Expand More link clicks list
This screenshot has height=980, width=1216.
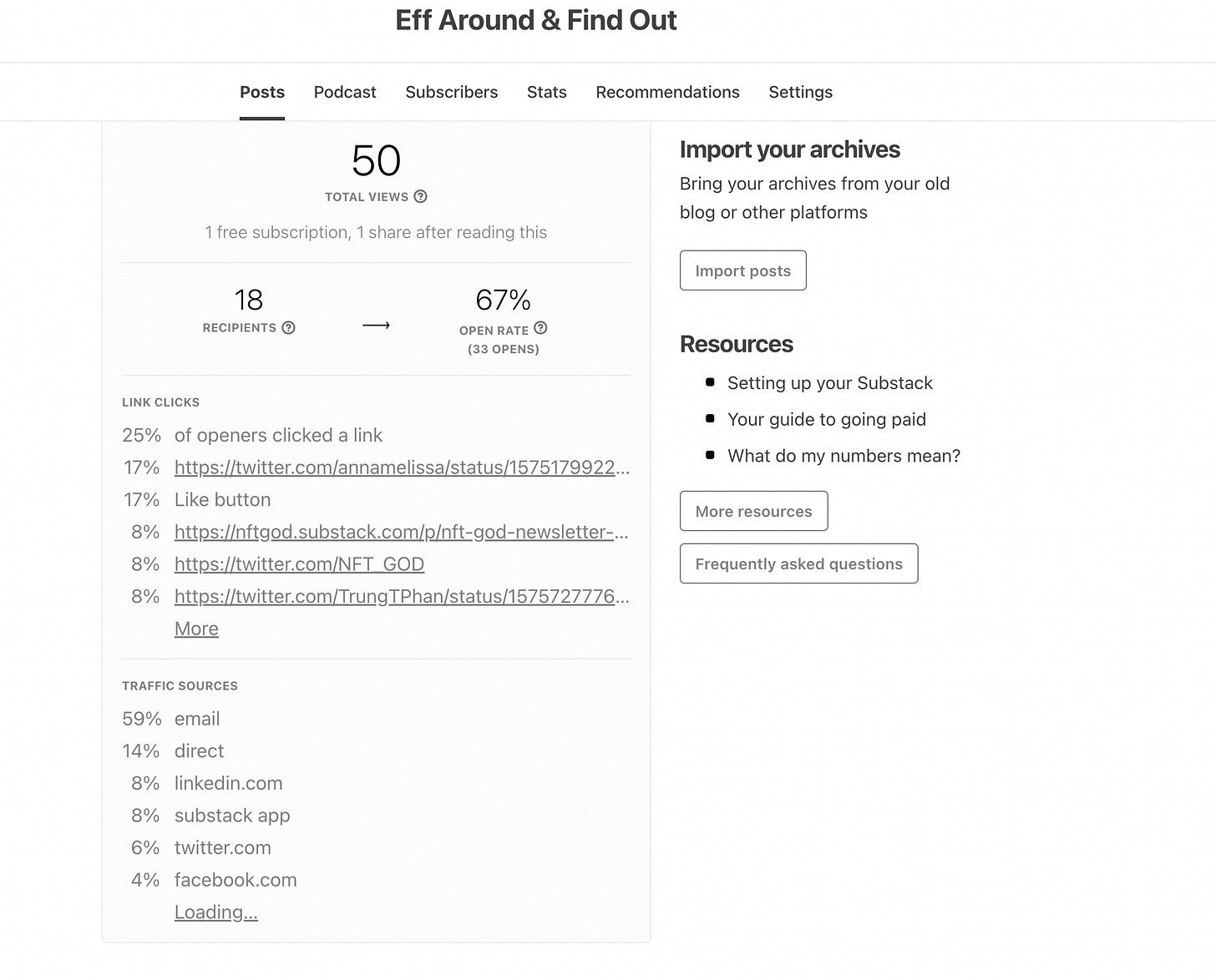click(195, 628)
